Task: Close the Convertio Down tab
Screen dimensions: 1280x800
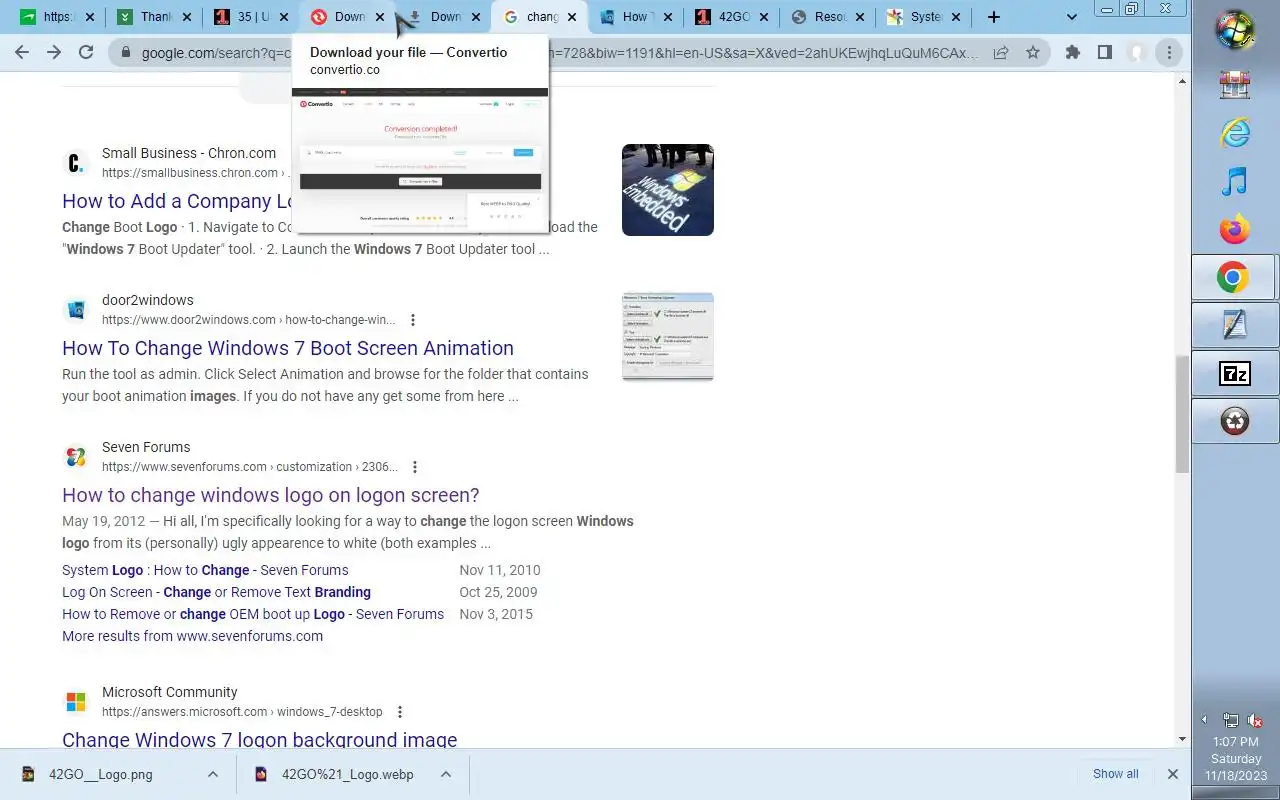Action: coord(379,17)
